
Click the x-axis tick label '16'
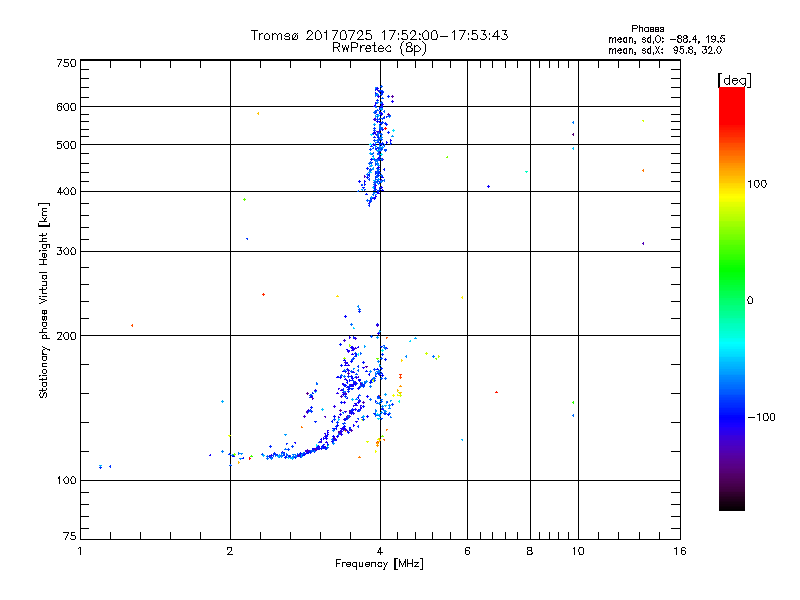point(680,551)
